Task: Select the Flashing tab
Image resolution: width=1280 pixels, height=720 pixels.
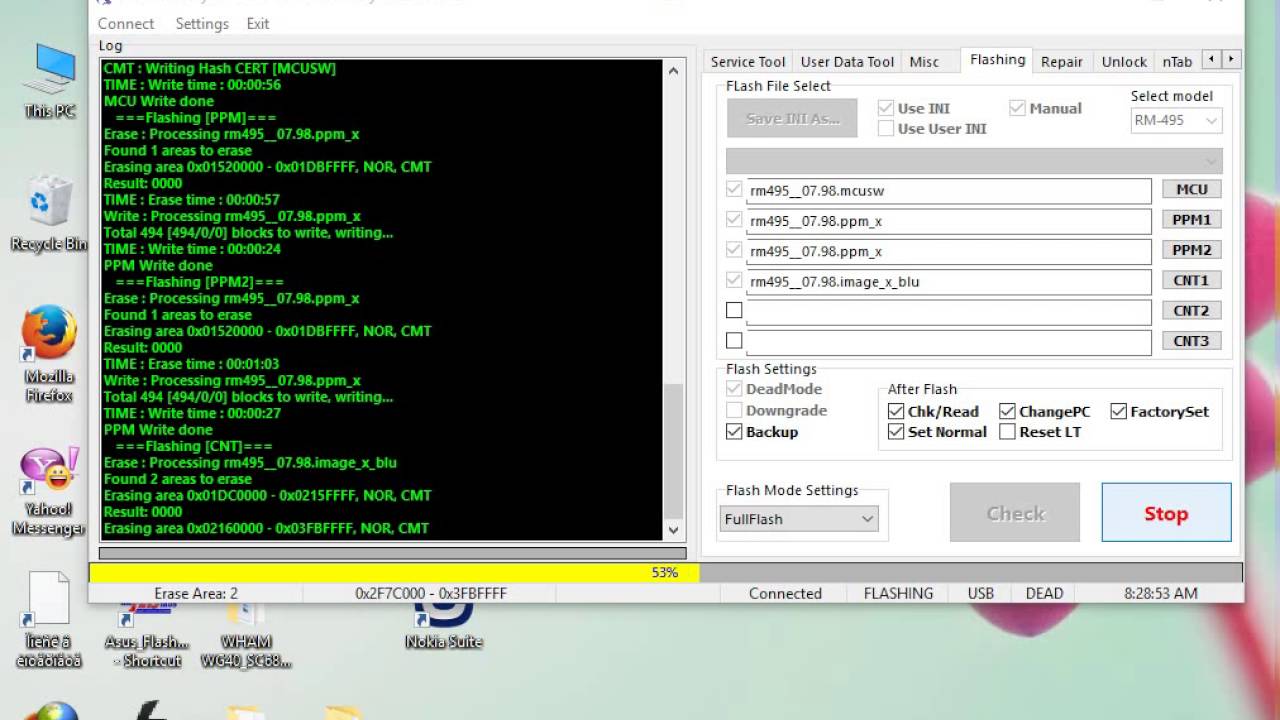Action: point(997,59)
